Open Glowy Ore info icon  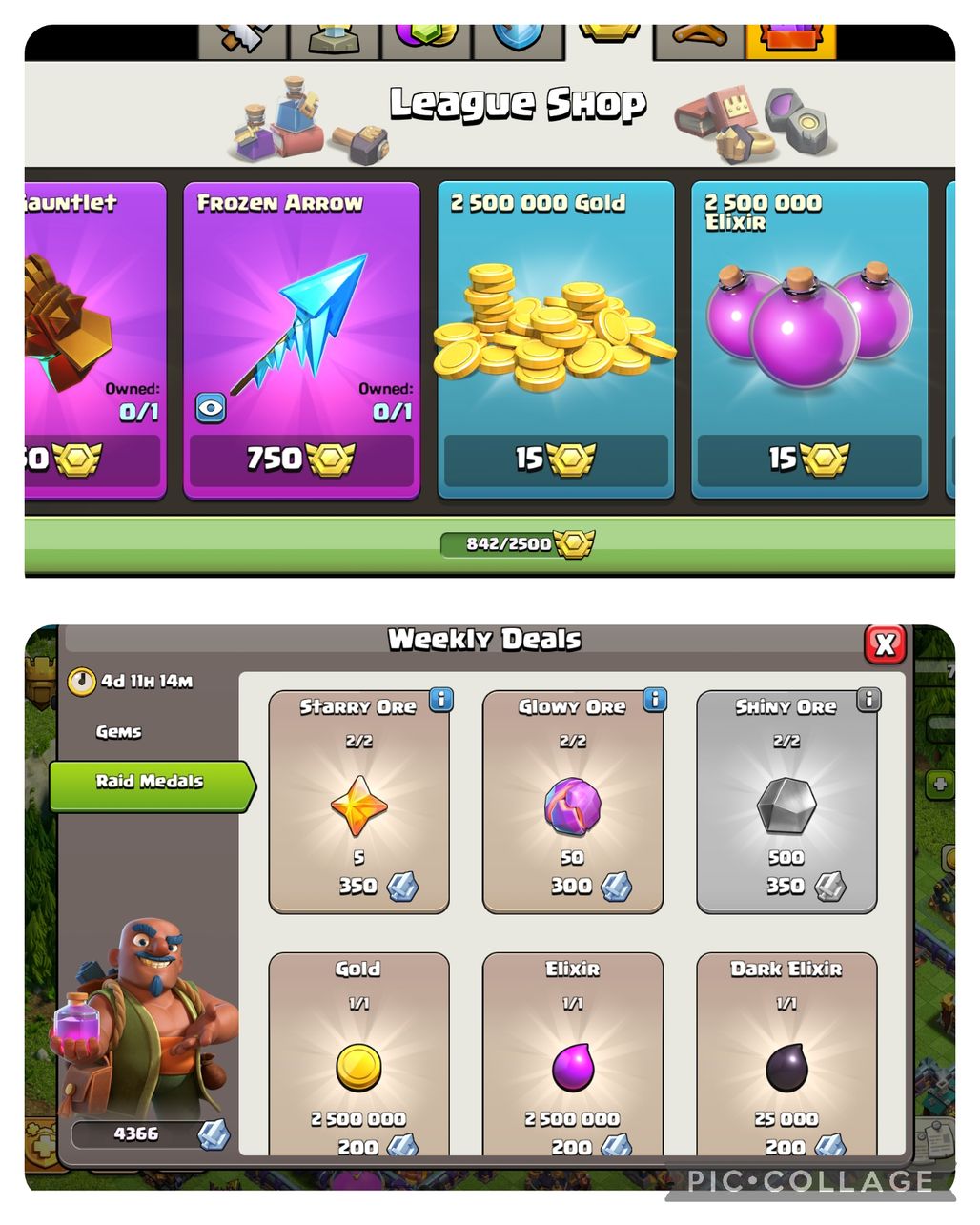pyautogui.click(x=655, y=700)
